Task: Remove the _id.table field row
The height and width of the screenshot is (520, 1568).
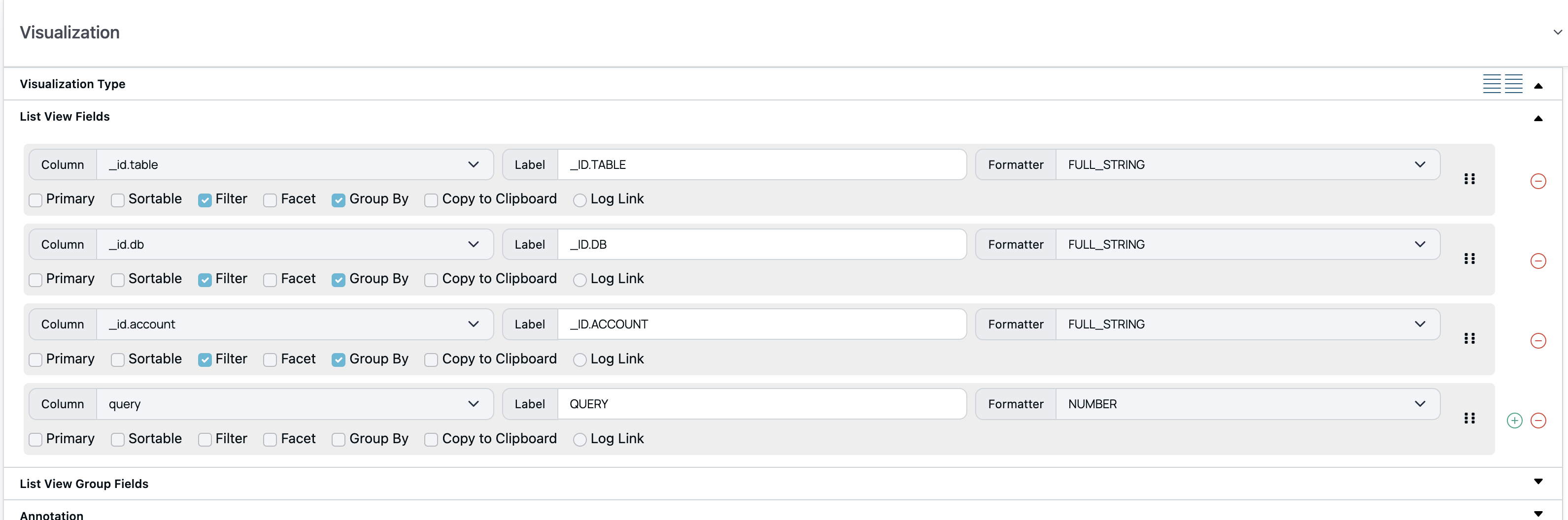Action: 1537,181
